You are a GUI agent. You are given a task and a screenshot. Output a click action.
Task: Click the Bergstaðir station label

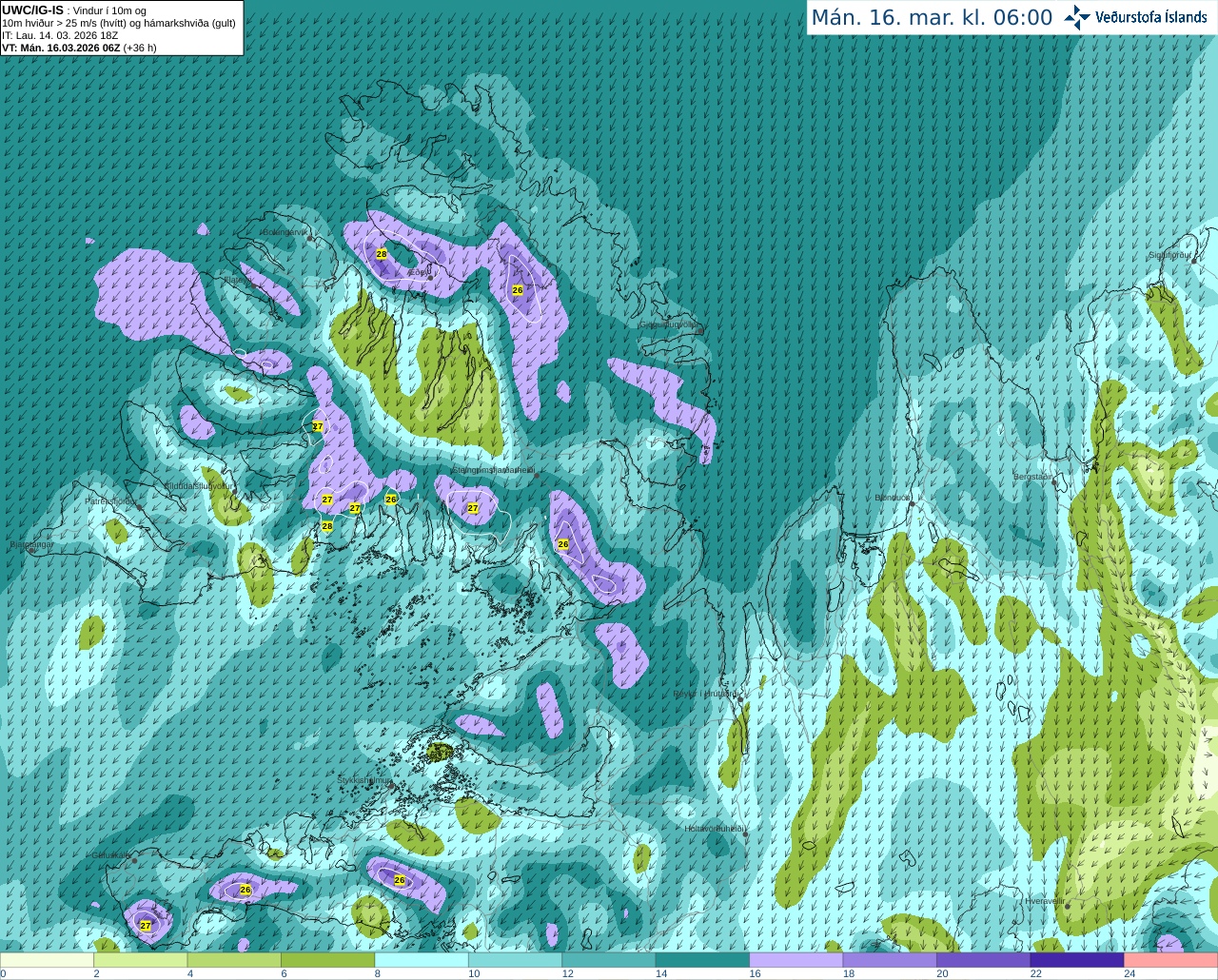click(1033, 477)
